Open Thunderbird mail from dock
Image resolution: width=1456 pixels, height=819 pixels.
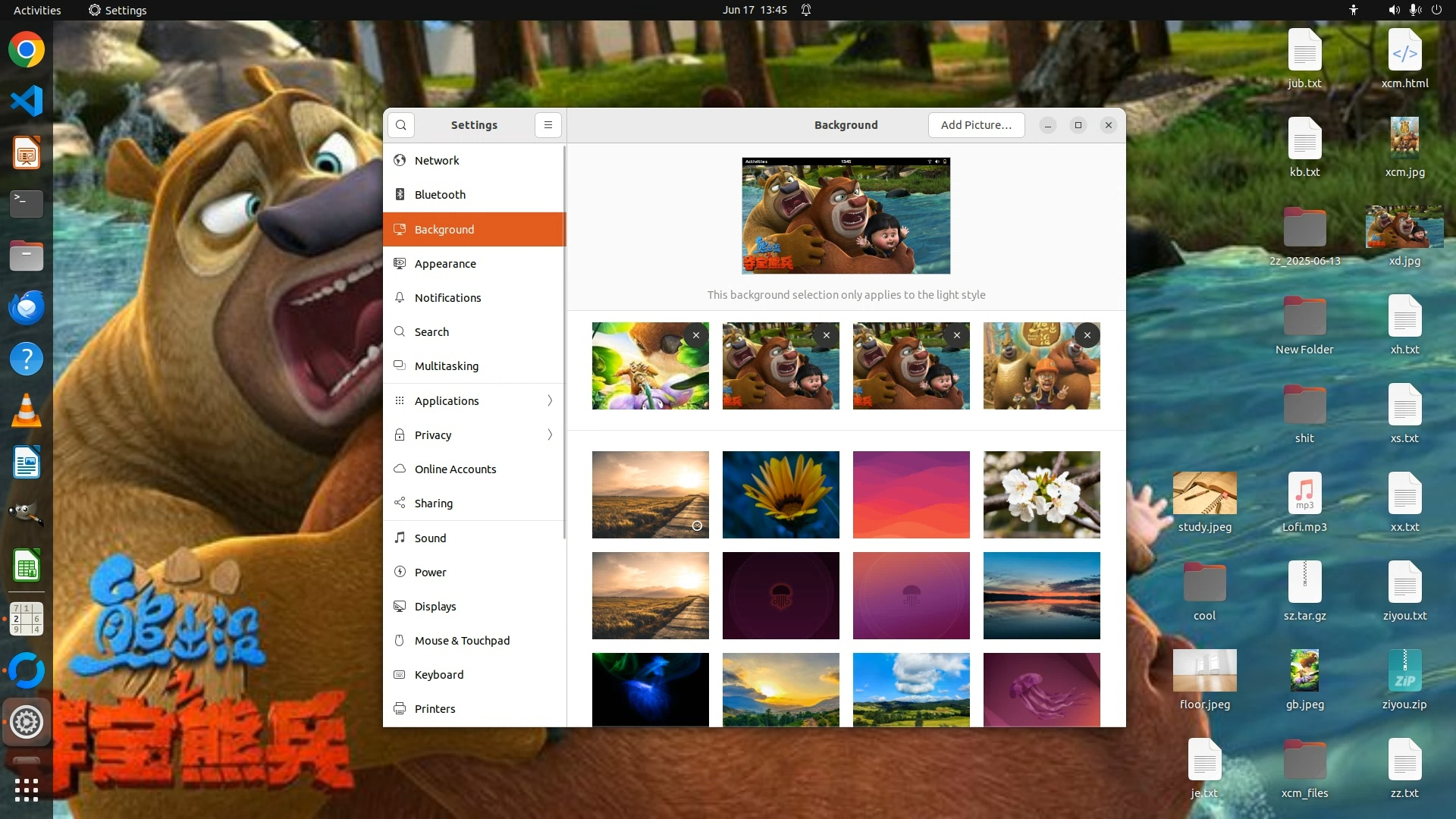coord(27,307)
